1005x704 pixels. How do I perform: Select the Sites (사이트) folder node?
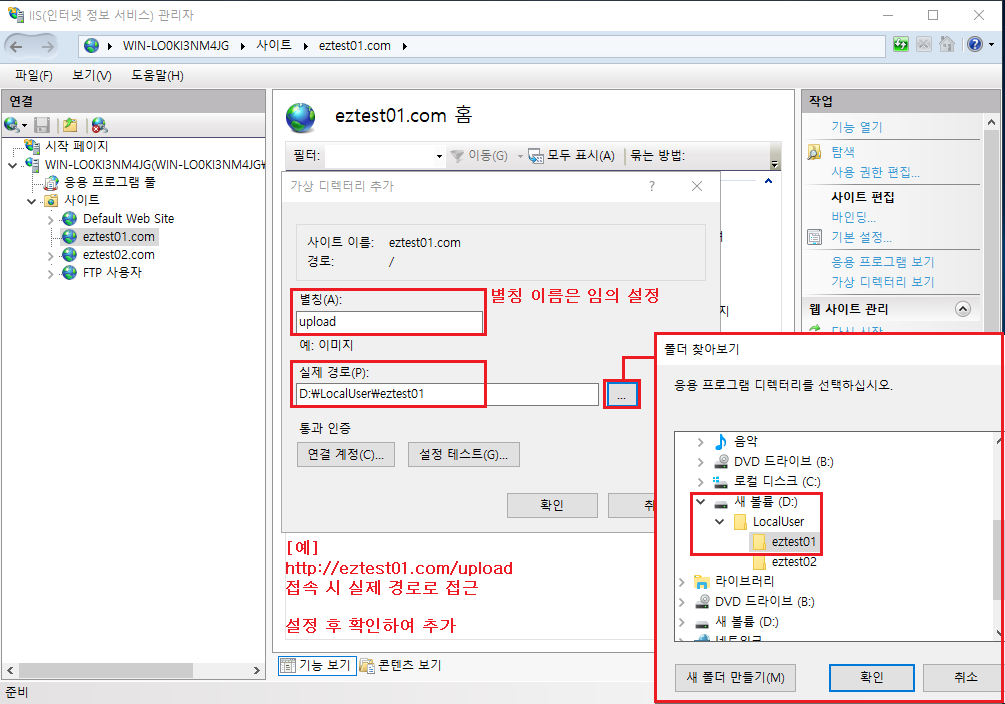coord(81,201)
